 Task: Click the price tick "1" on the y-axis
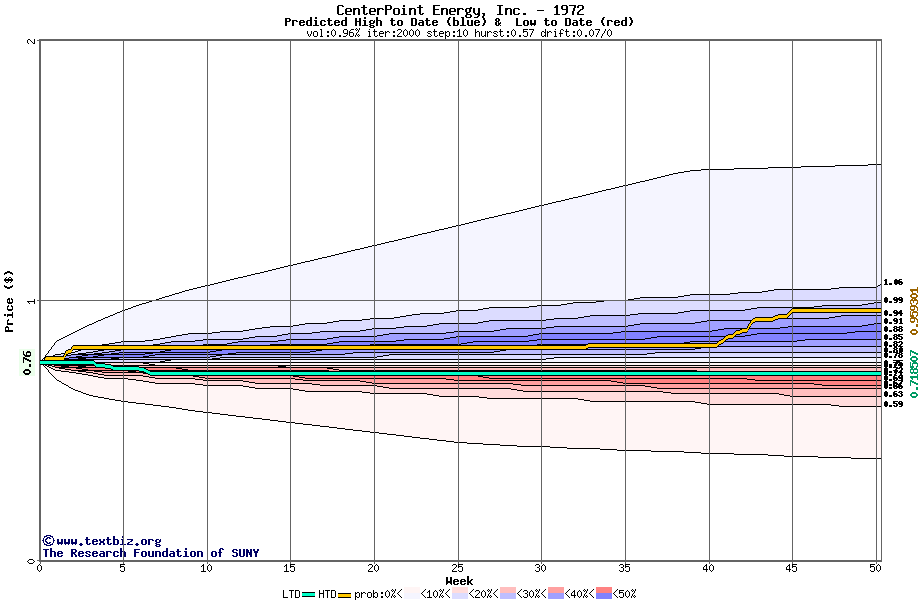click(x=32, y=301)
